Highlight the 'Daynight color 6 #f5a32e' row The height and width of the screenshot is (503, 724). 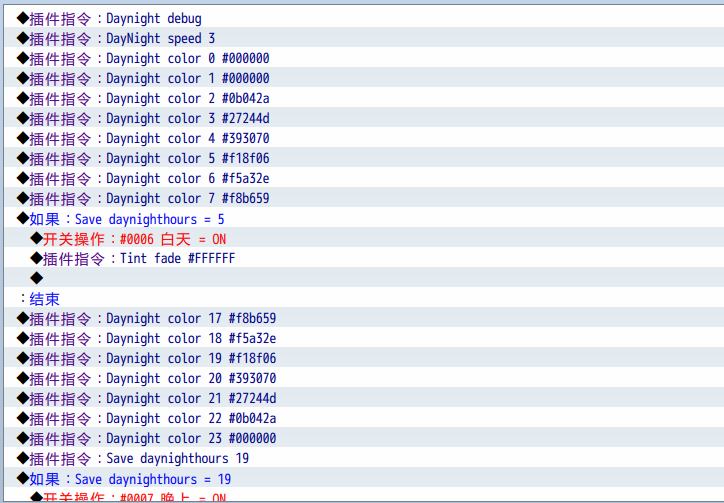[x=364, y=178]
